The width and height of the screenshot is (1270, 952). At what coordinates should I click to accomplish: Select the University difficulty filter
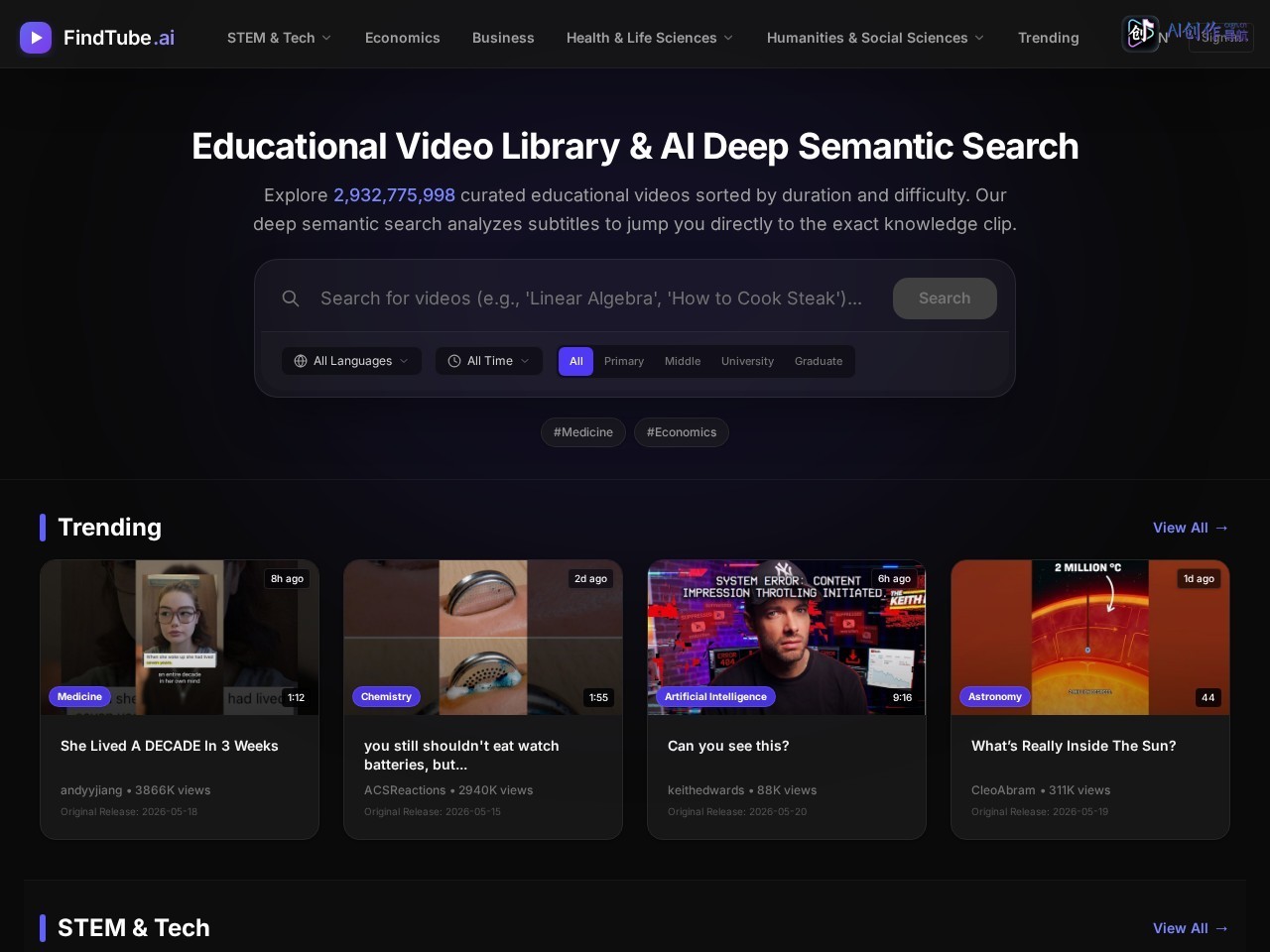pos(747,361)
